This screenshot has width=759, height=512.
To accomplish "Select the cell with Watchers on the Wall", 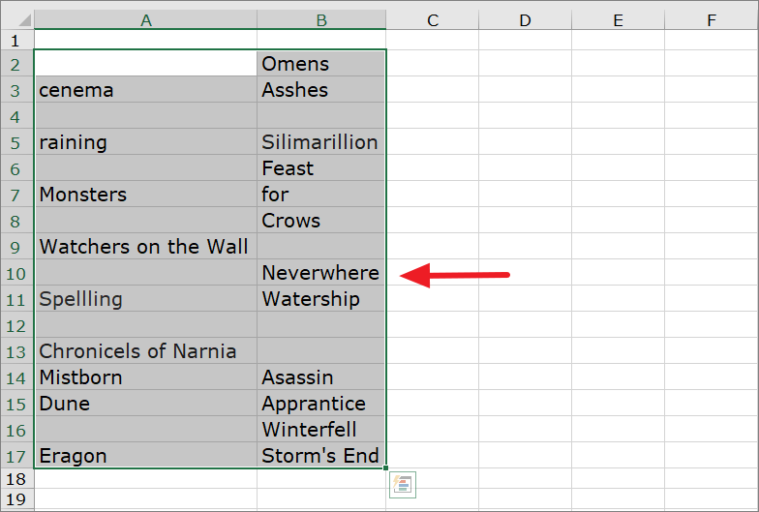I will tap(146, 247).
